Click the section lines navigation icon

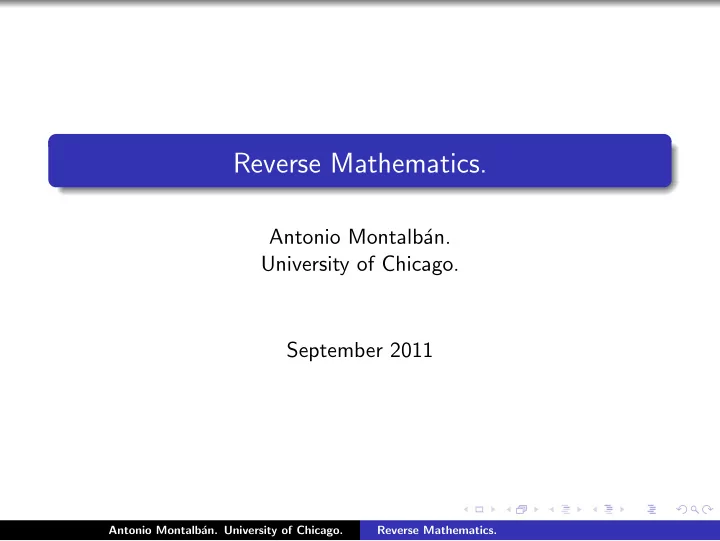point(608,509)
